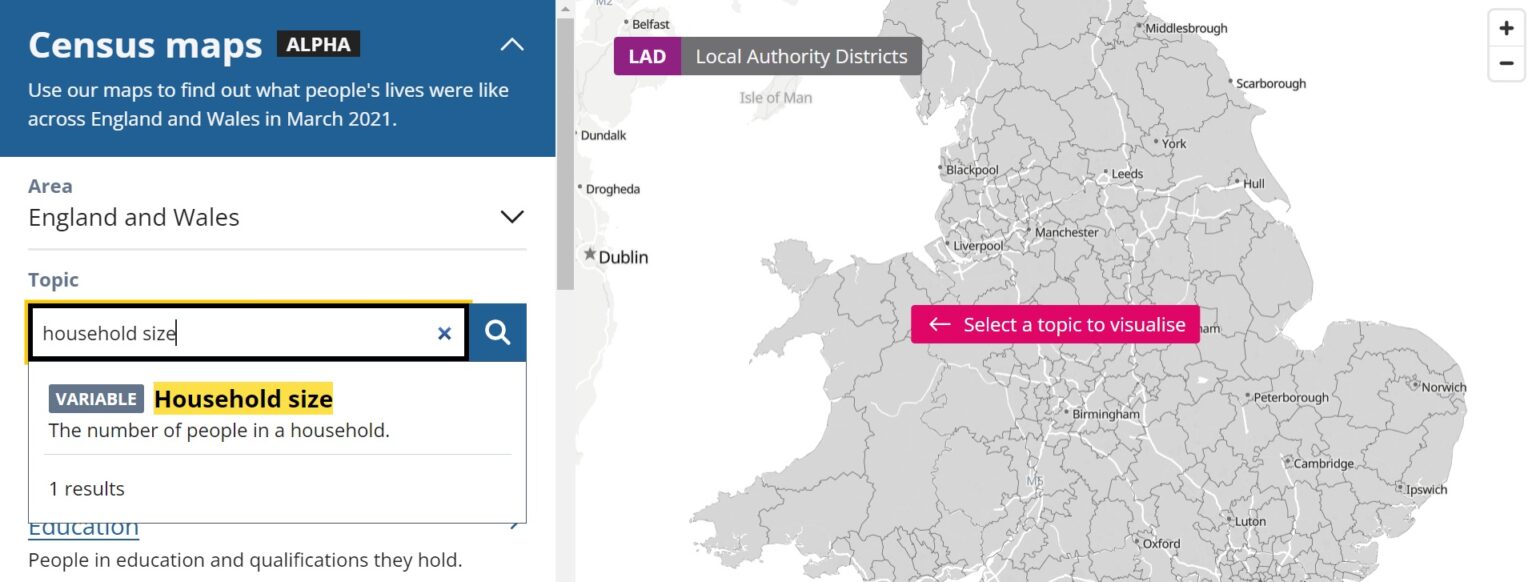Select the Household size search result
Screen dimensions: 1536x582
click(243, 398)
